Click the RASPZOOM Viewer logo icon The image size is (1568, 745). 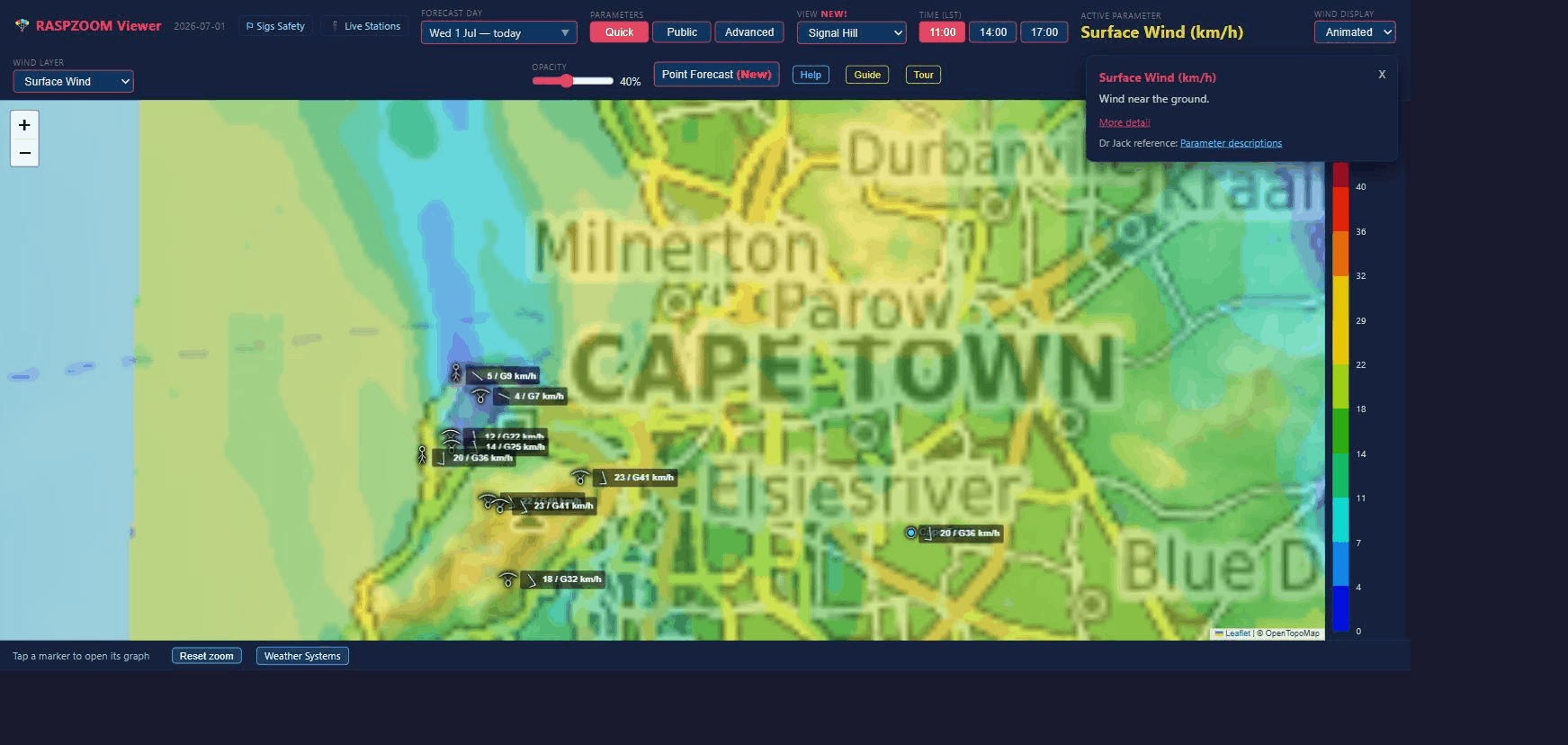(x=22, y=26)
